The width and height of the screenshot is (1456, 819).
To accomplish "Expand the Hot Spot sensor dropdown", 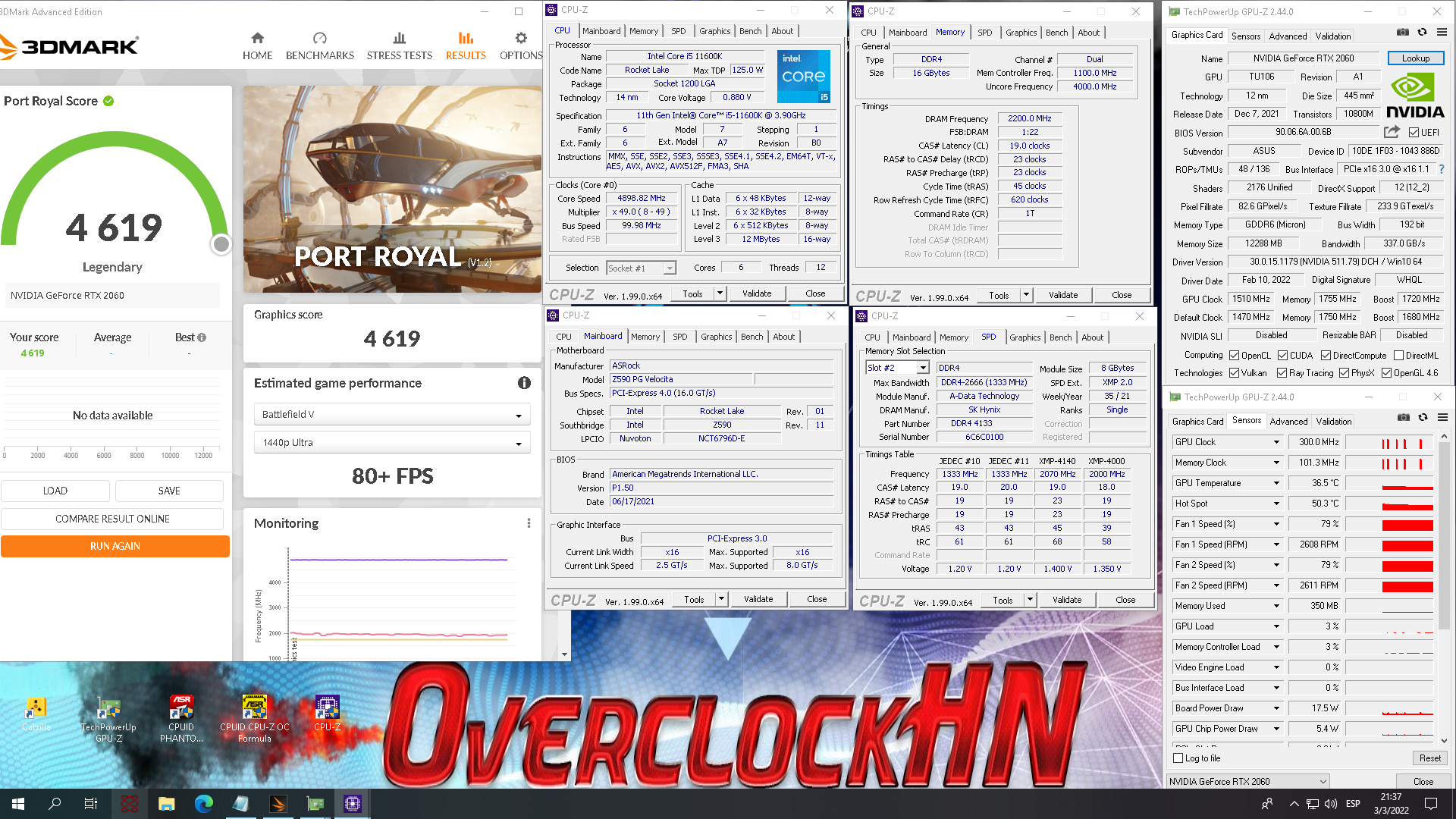I will [x=1276, y=504].
